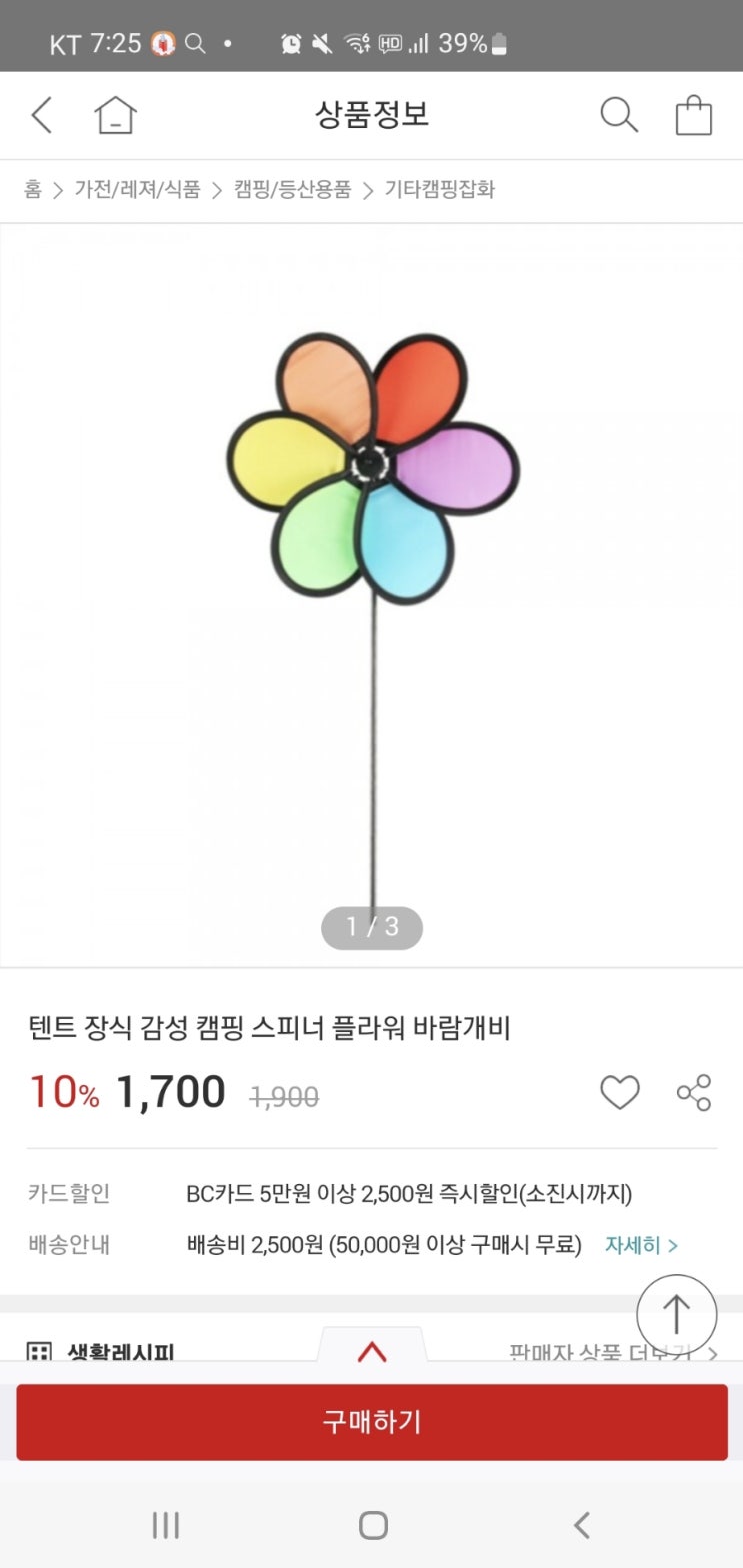Tap the back arrow in header
743x1568 pixels.
click(42, 115)
